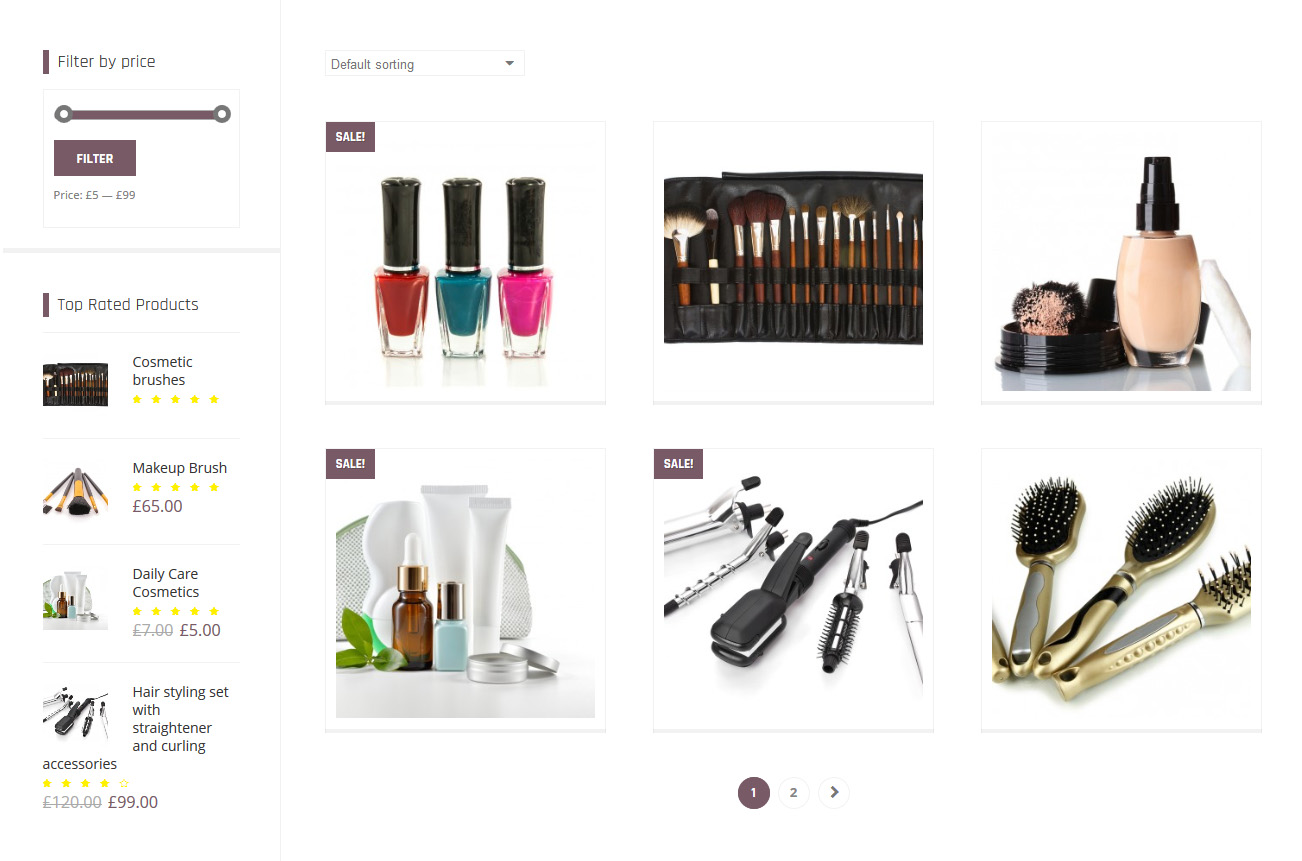Open Cosmetic brushes link in Top Rated
This screenshot has height=861, width=1302.
(x=163, y=371)
